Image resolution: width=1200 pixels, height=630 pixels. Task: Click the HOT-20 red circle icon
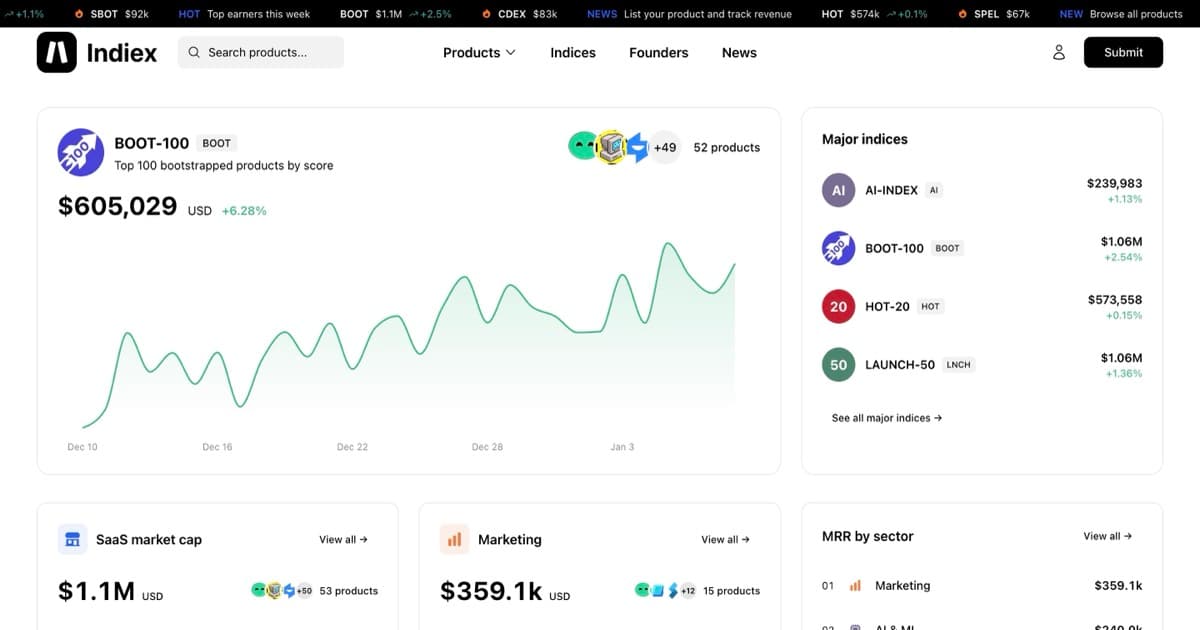pyautogui.click(x=838, y=307)
